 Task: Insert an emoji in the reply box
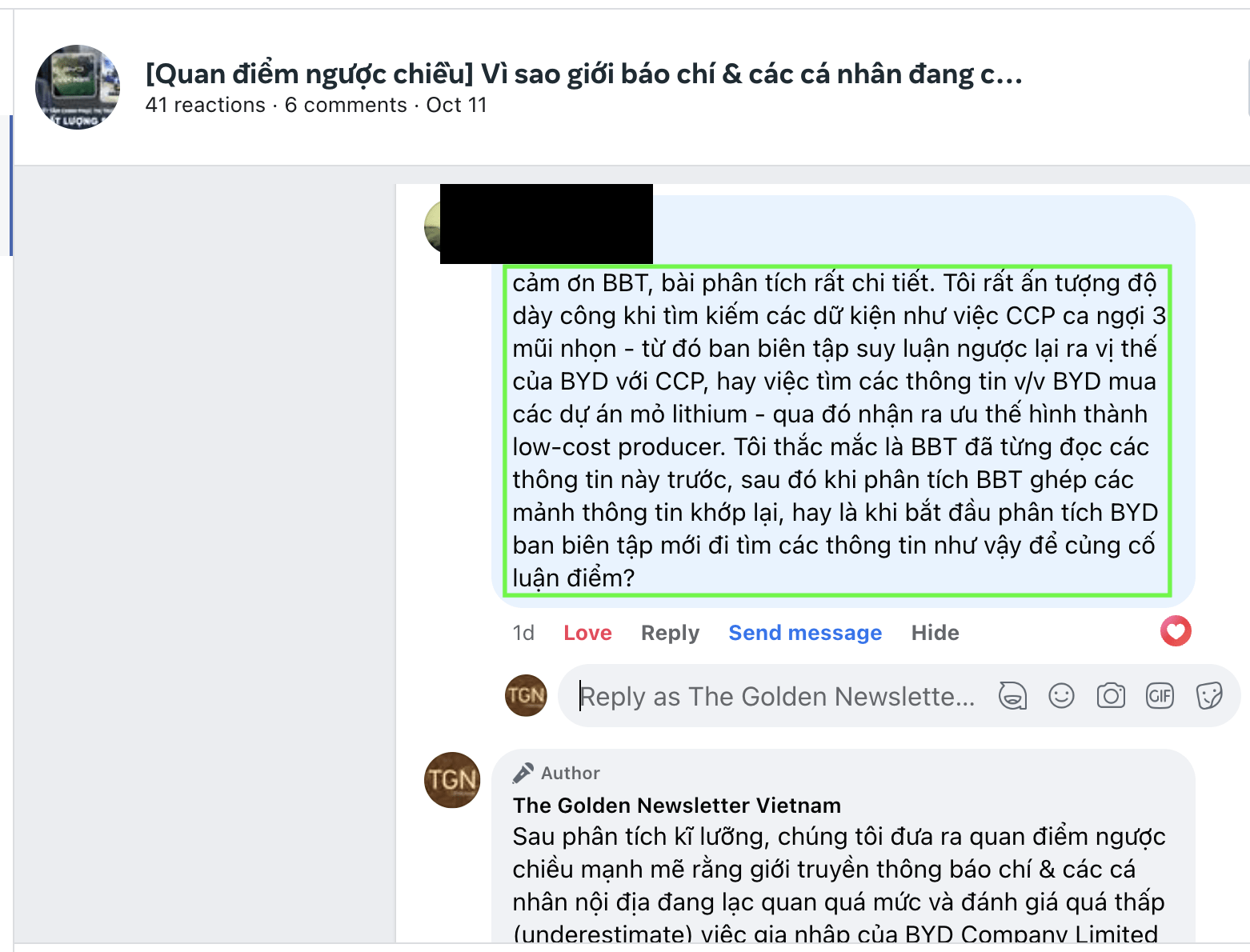pos(1061,696)
